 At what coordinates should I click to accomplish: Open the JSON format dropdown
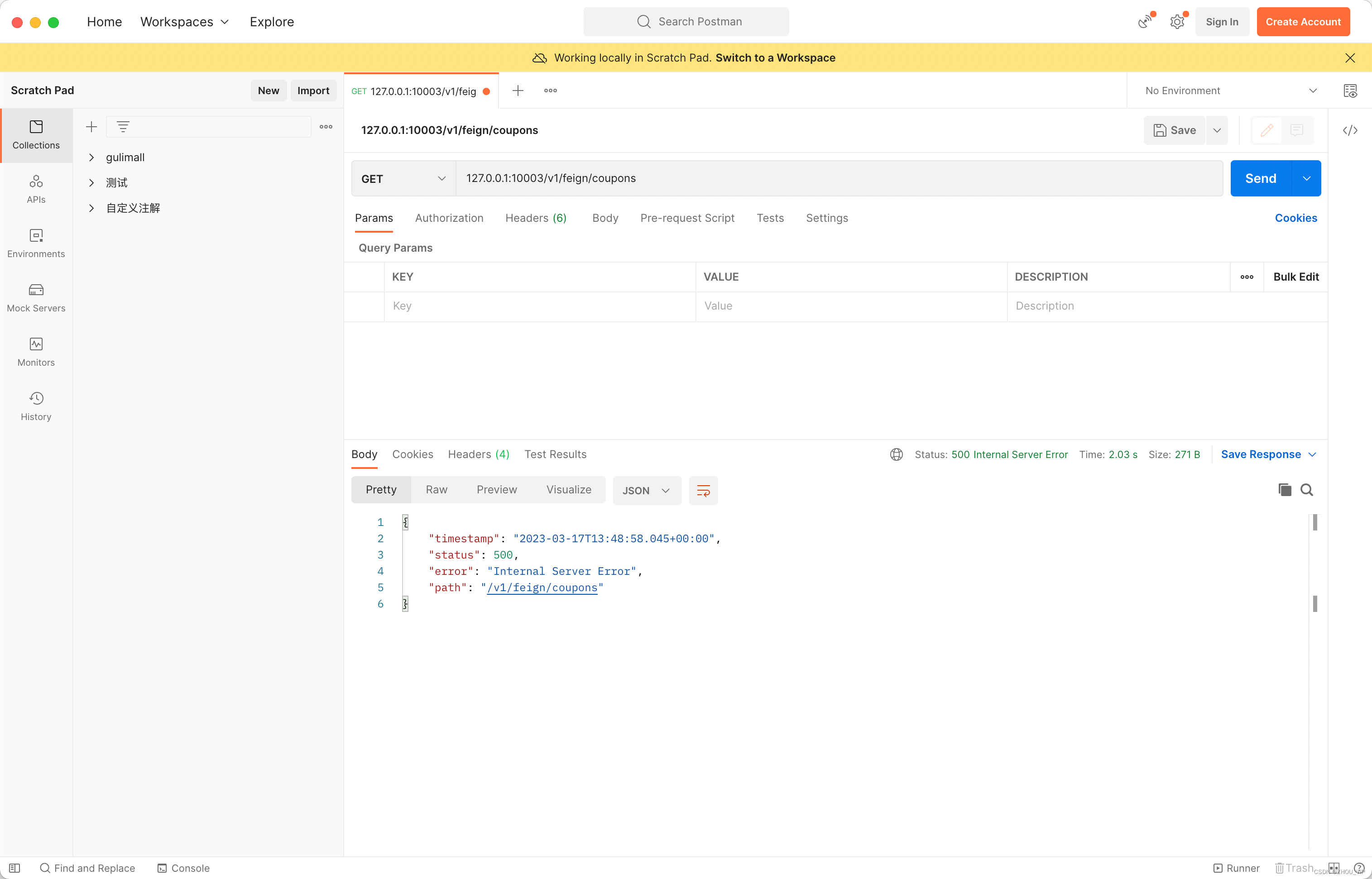click(x=647, y=490)
